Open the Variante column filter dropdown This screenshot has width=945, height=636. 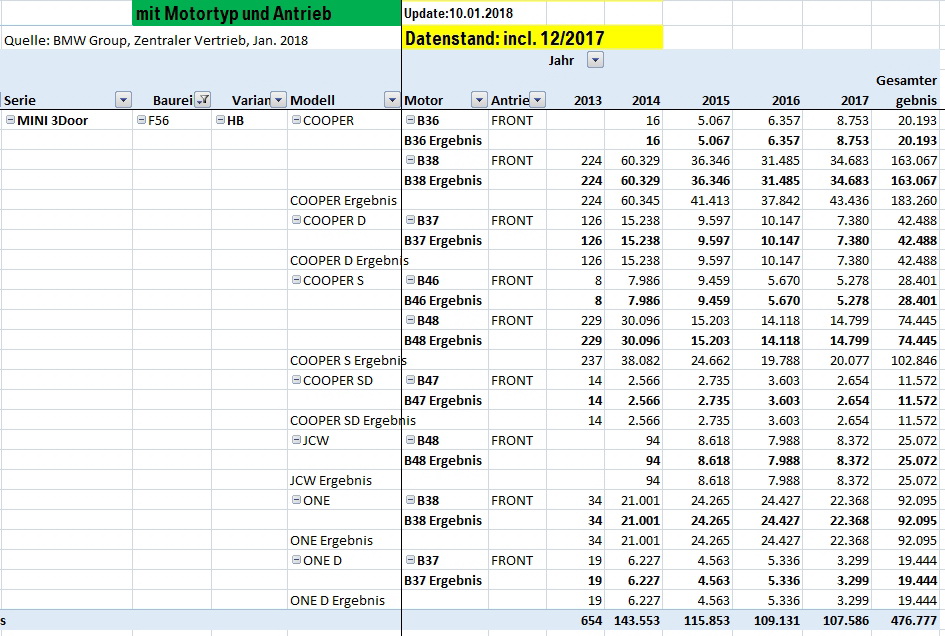point(278,100)
